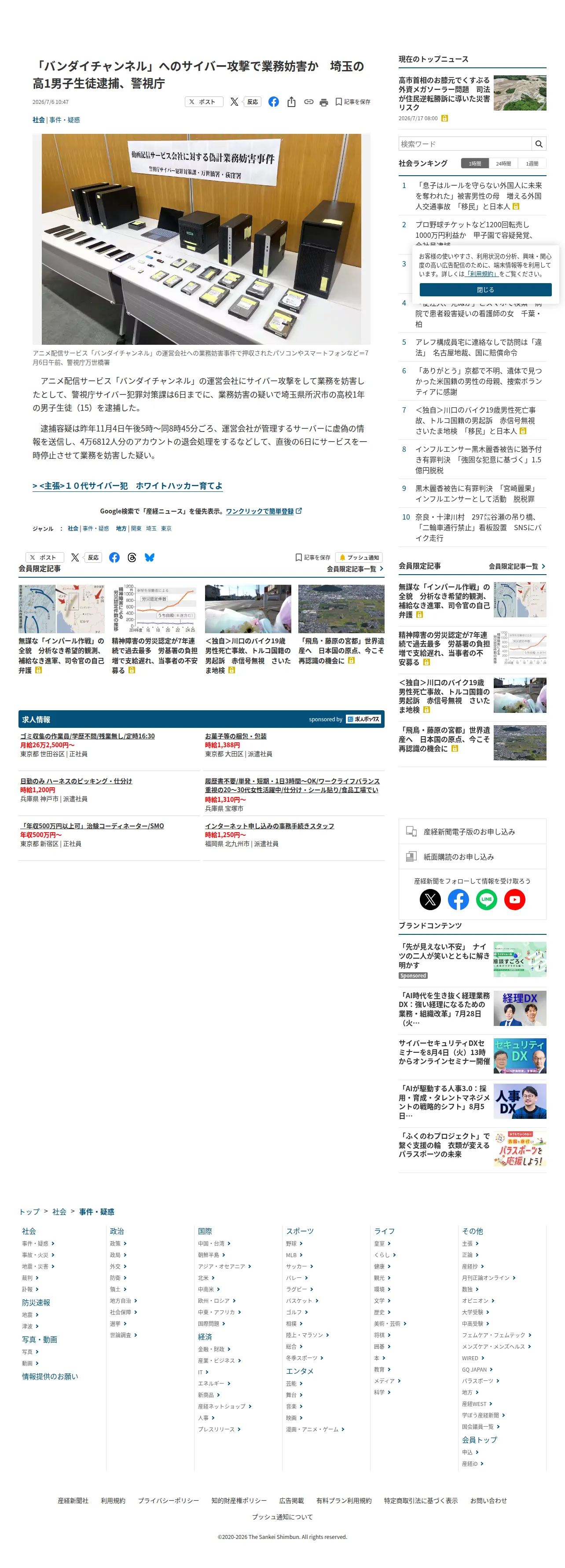Open 朝鮮半島 chevron link in the footer
The width and height of the screenshot is (565, 1568).
[212, 1254]
